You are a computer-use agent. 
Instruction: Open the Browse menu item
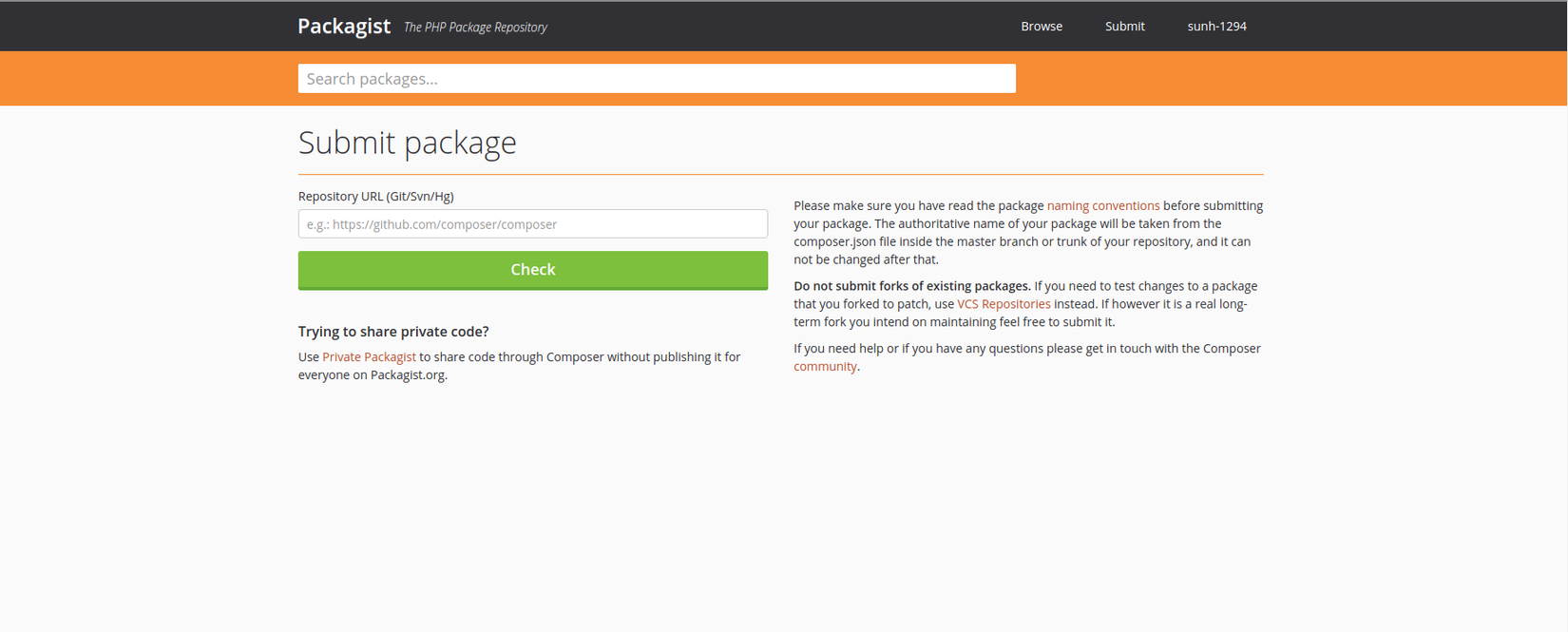tap(1042, 27)
